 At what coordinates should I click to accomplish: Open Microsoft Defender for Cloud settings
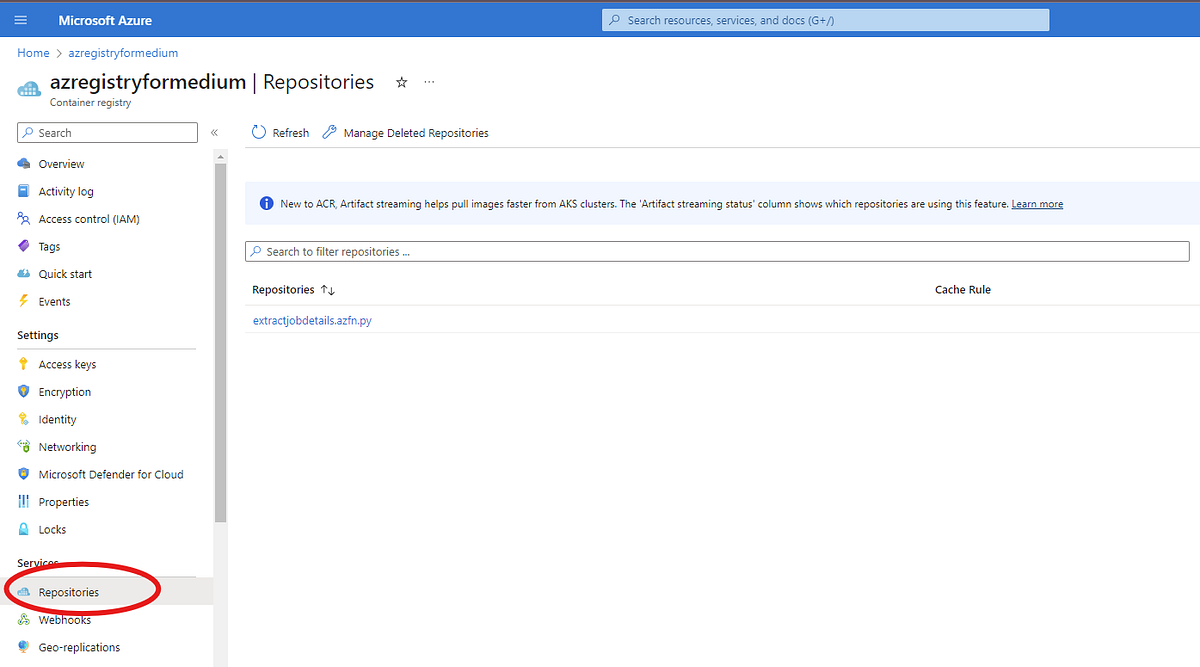pos(111,473)
